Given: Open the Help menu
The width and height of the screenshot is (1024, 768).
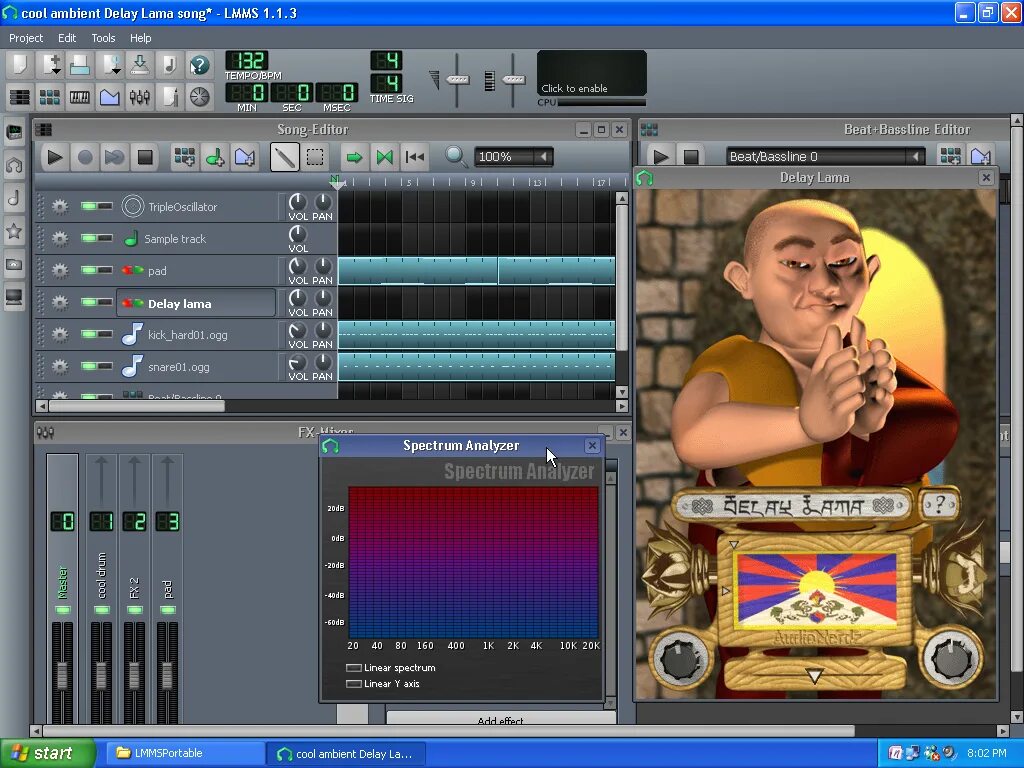Looking at the screenshot, I should pos(140,38).
